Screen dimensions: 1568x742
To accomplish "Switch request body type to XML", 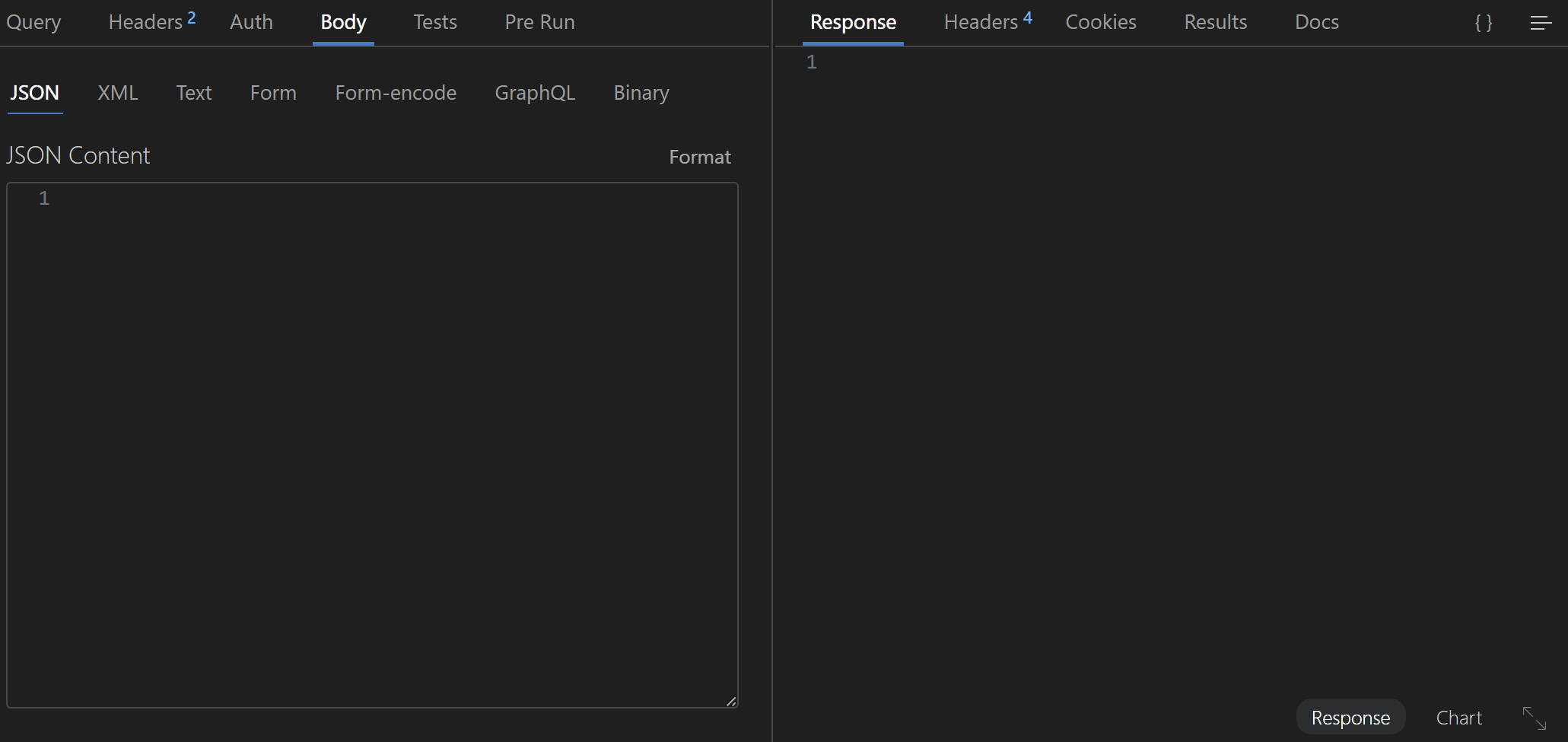I will [x=117, y=92].
